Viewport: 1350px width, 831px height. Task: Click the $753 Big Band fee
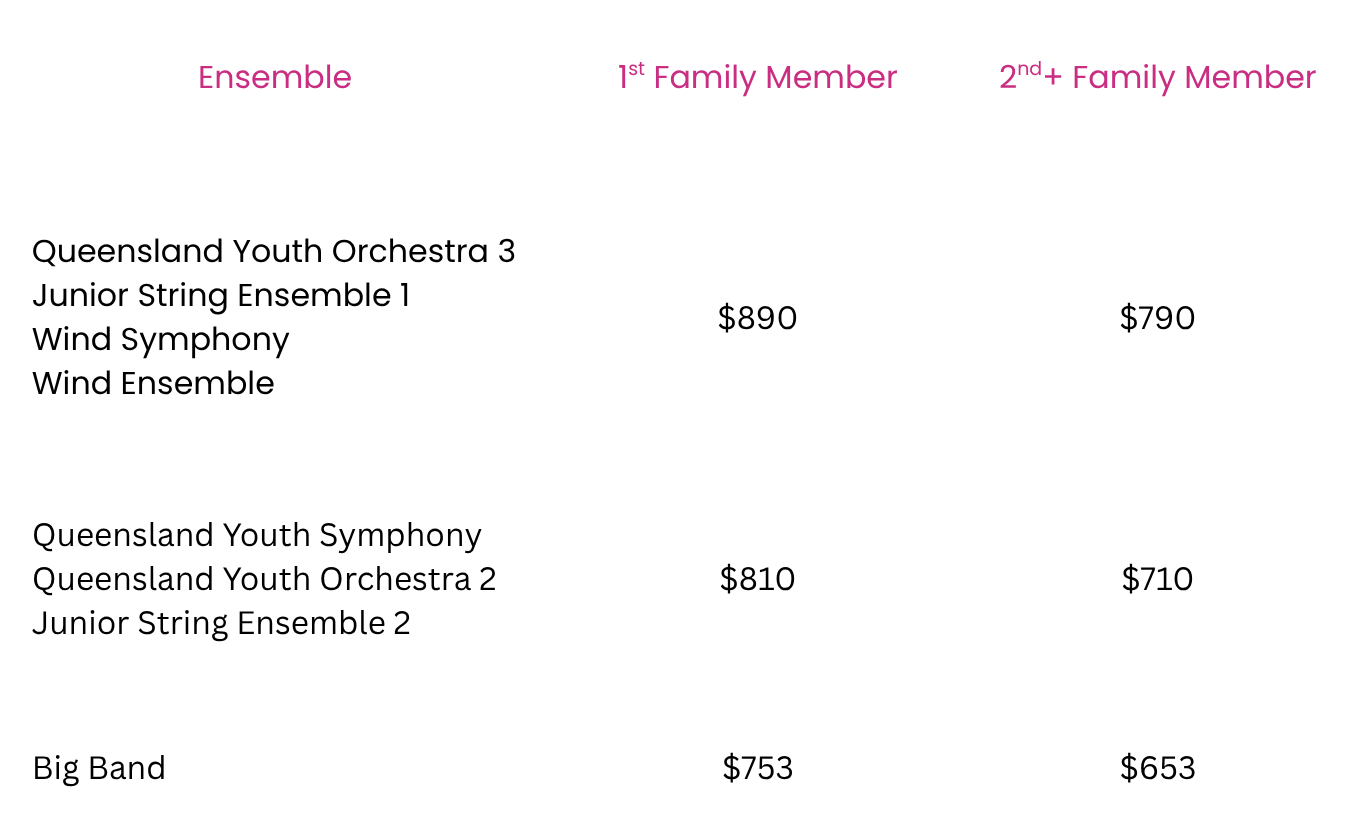click(757, 769)
